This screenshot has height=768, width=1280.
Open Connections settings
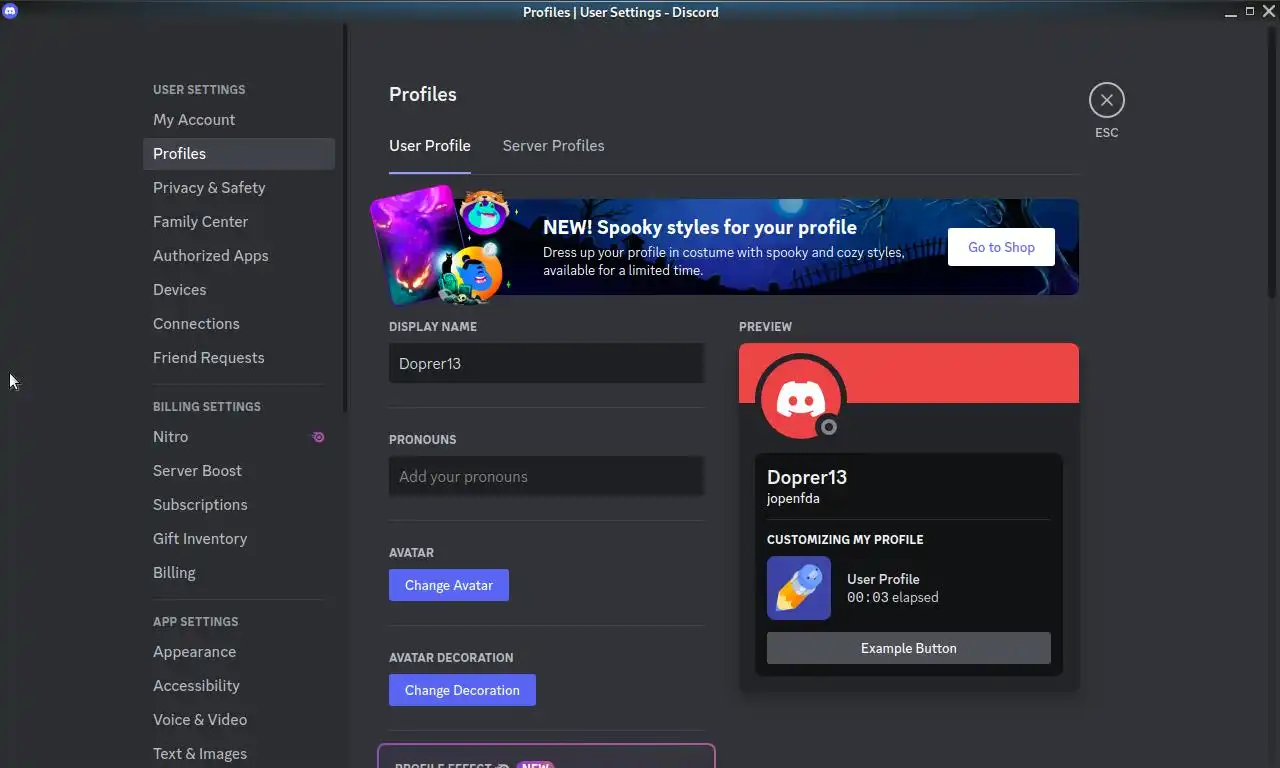(x=238, y=324)
